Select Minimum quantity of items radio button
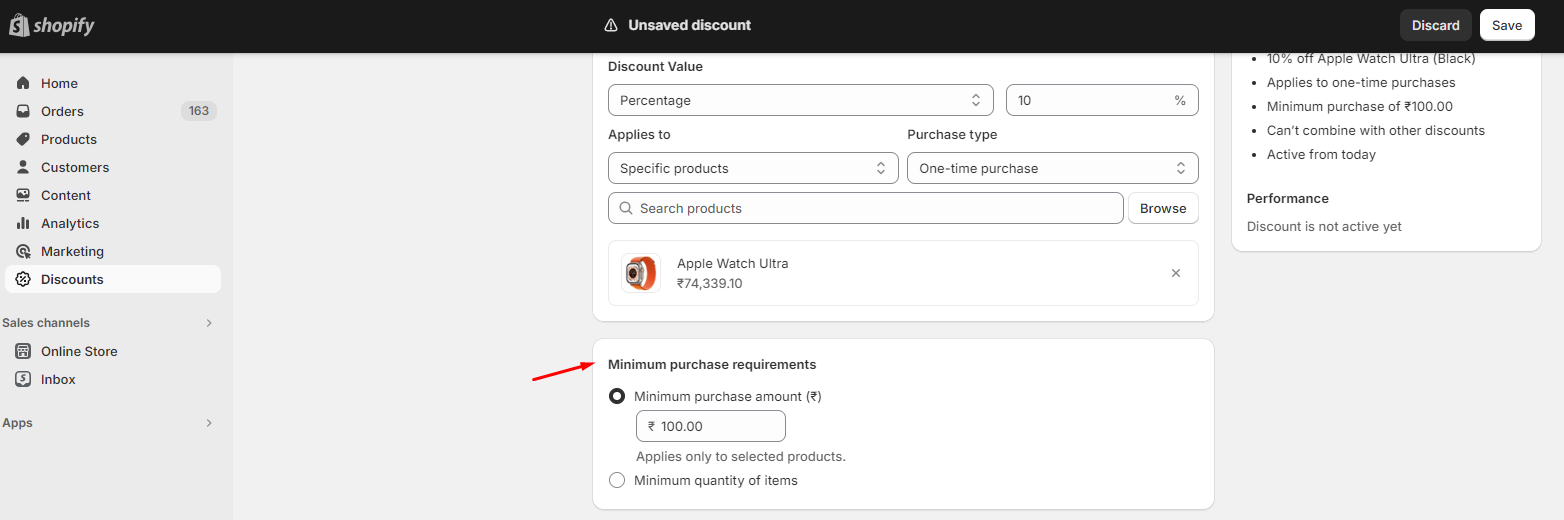The image size is (1564, 520). pos(617,480)
